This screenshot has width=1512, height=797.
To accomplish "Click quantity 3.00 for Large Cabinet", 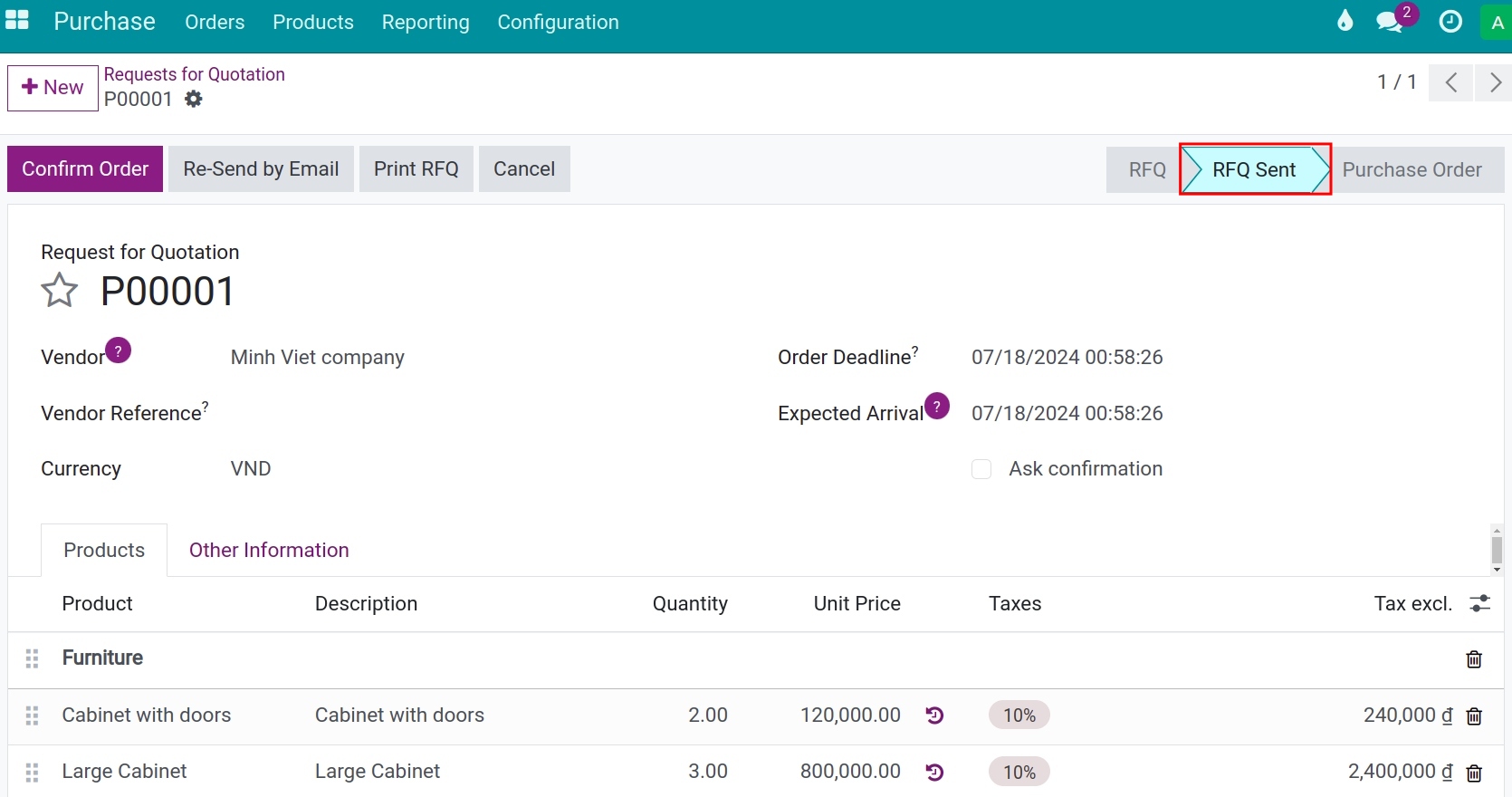I will pyautogui.click(x=708, y=771).
